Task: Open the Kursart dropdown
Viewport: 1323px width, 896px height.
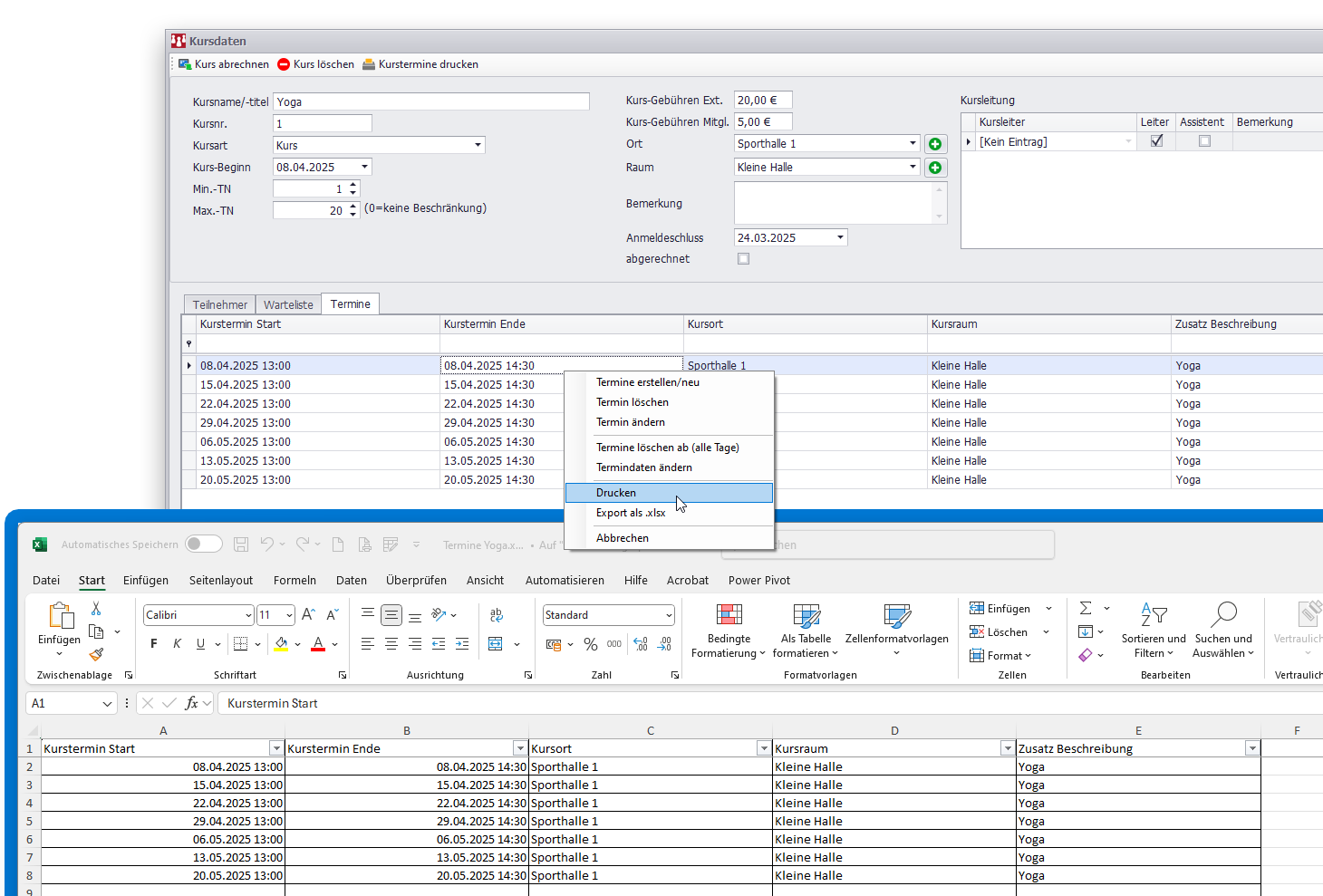Action: (478, 146)
